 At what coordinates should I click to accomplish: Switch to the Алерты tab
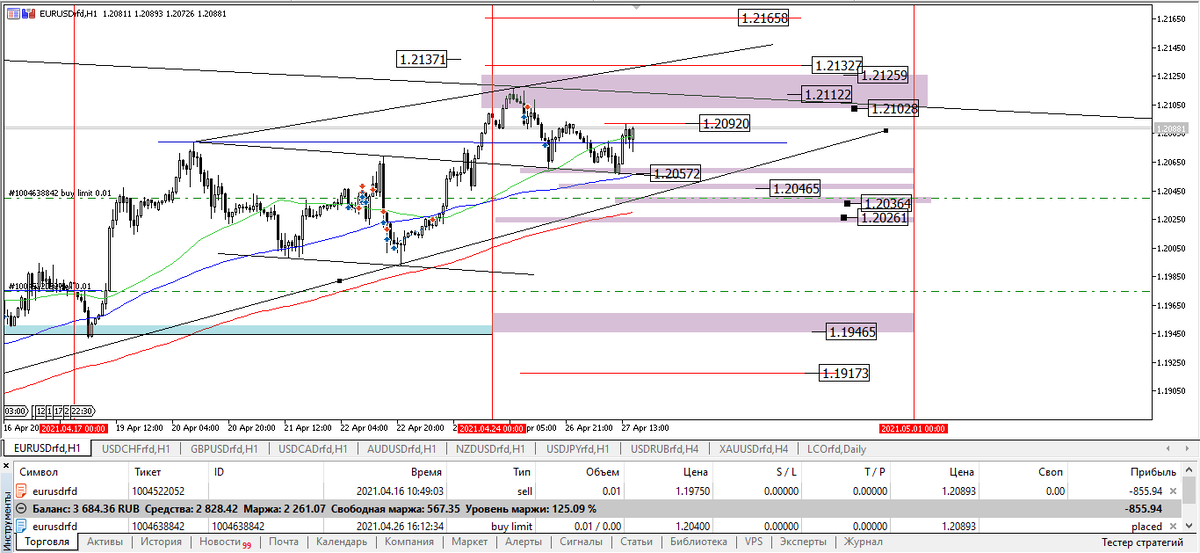(523, 541)
